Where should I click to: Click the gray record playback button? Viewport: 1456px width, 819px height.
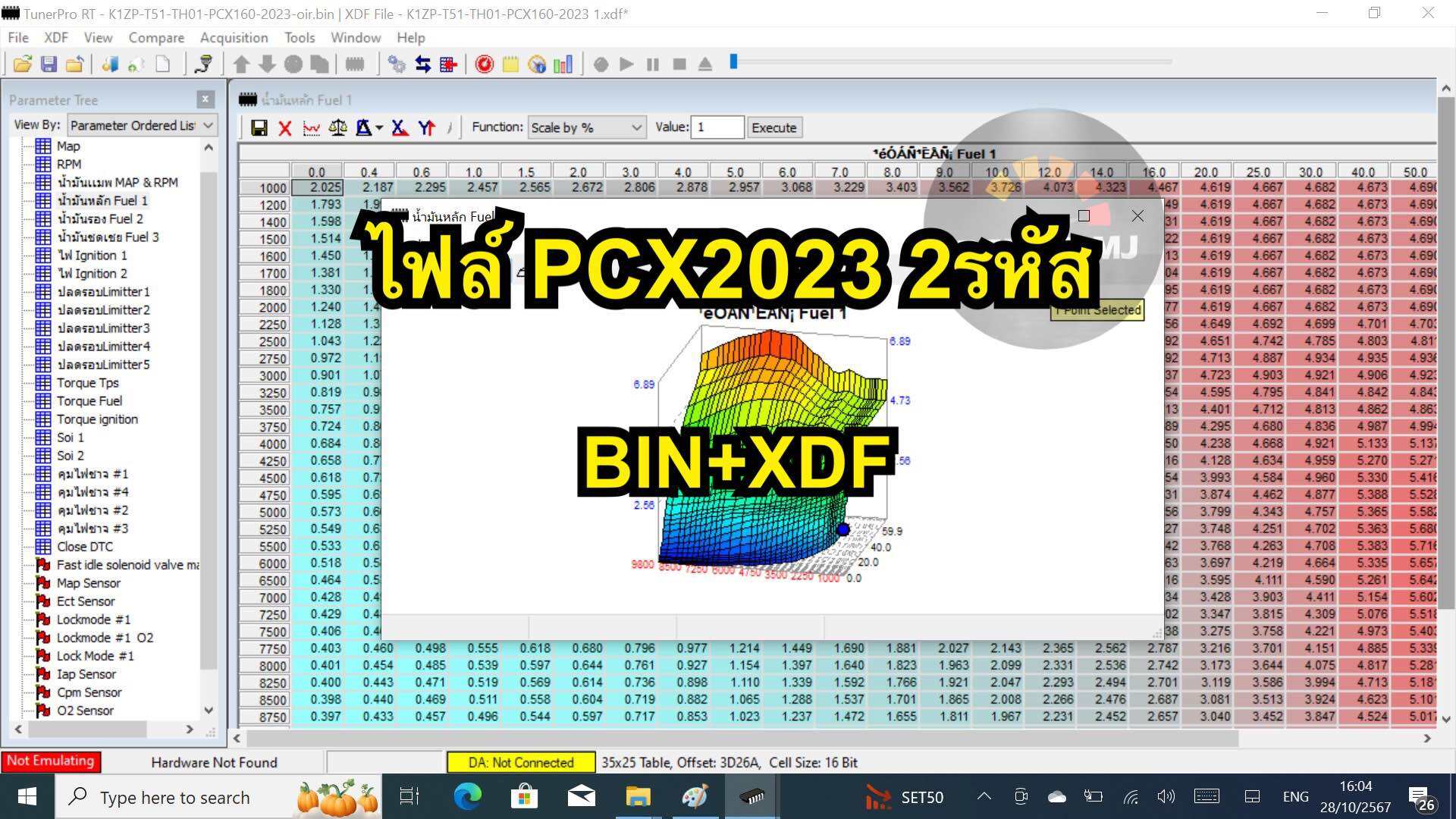601,64
